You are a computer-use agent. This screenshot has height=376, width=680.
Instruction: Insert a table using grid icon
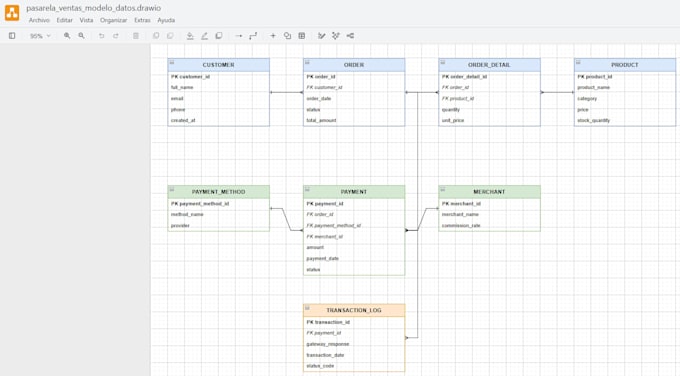(302, 36)
